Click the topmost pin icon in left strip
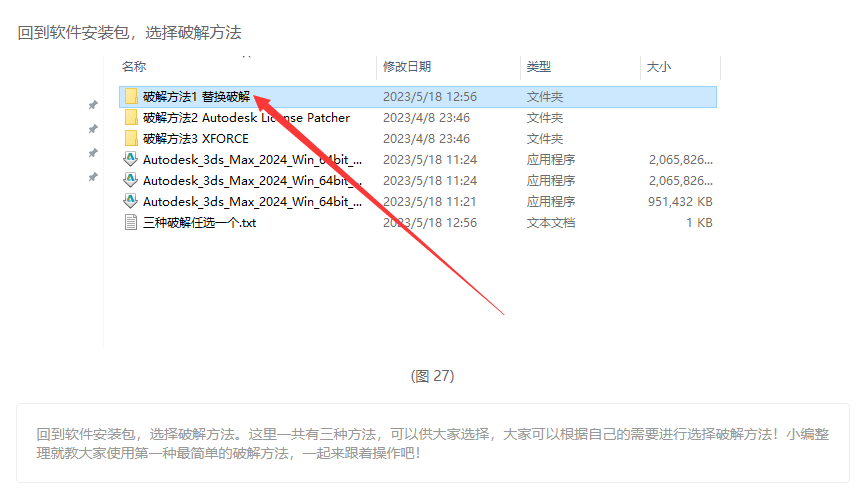The image size is (867, 504). pyautogui.click(x=93, y=105)
